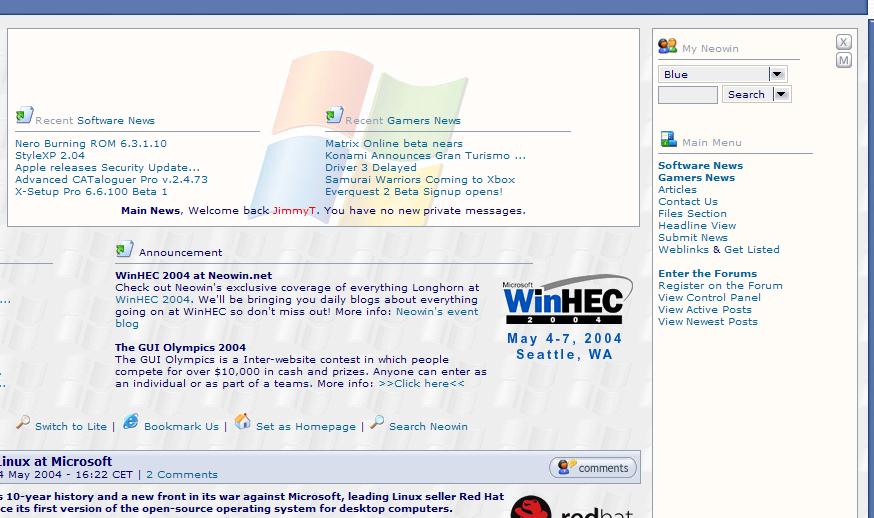Click the My Neowin users icon
The height and width of the screenshot is (518, 874).
667,46
